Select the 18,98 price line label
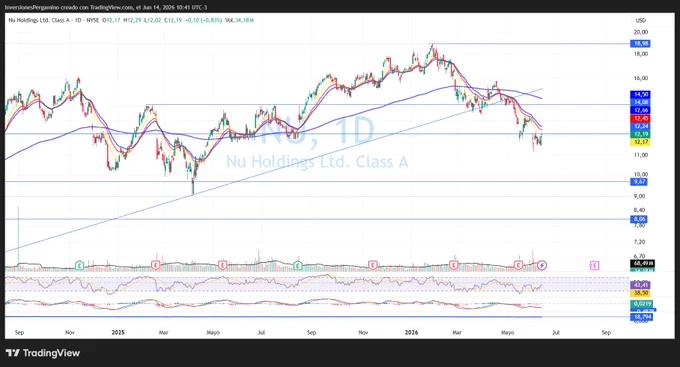The image size is (680, 367). click(x=641, y=43)
